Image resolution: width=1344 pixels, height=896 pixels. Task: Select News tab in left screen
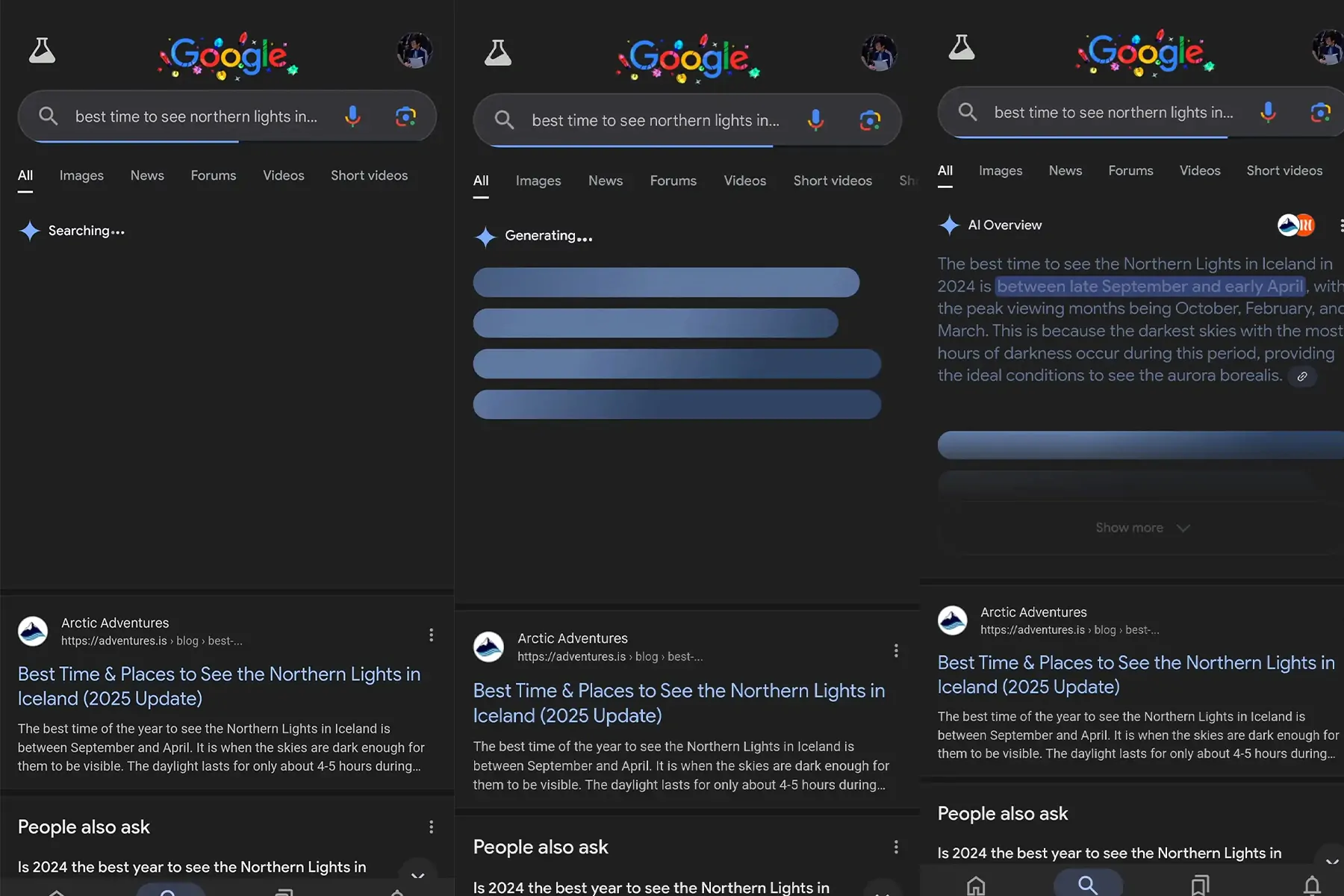click(147, 175)
